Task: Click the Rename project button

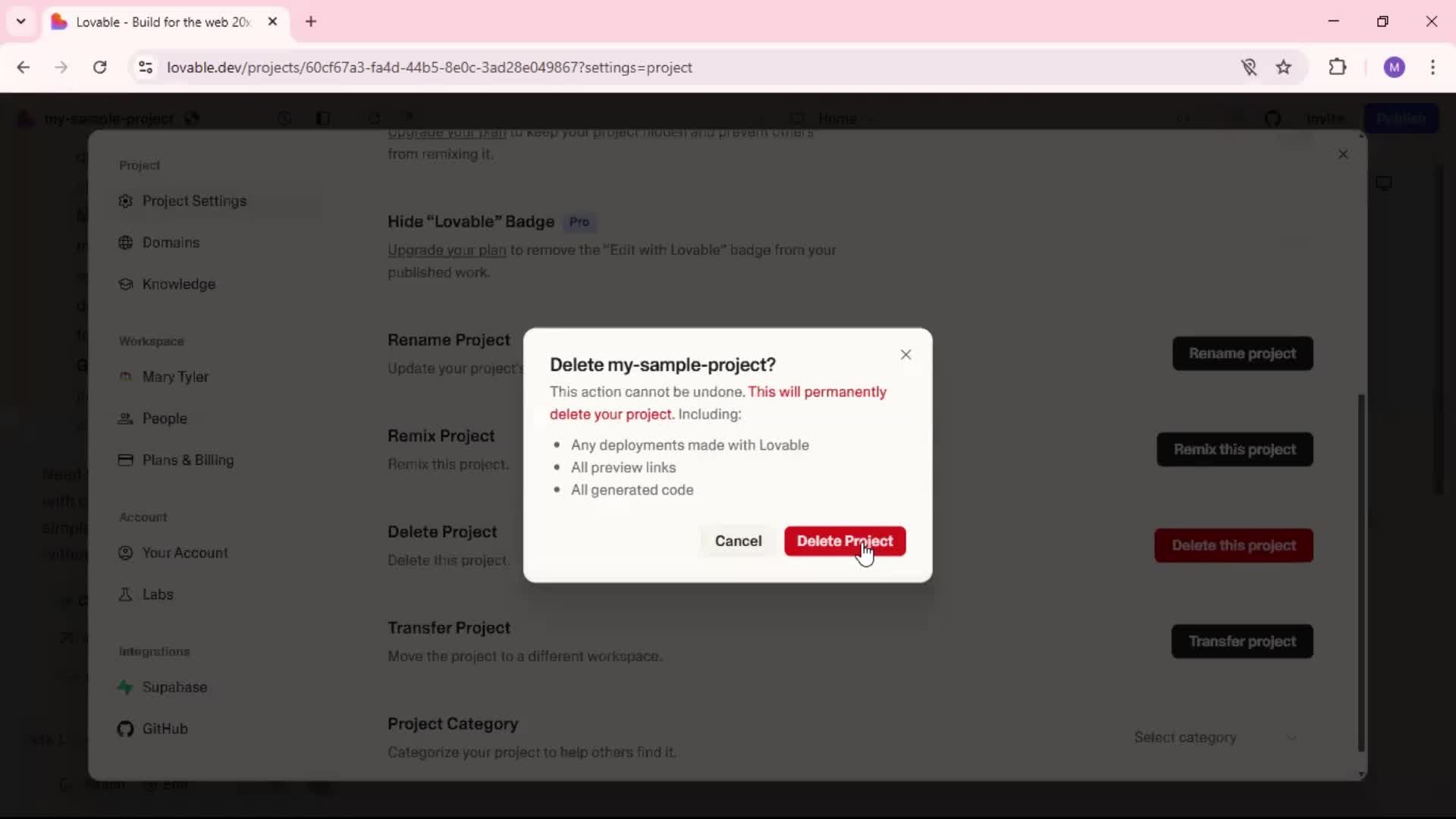Action: (x=1242, y=353)
